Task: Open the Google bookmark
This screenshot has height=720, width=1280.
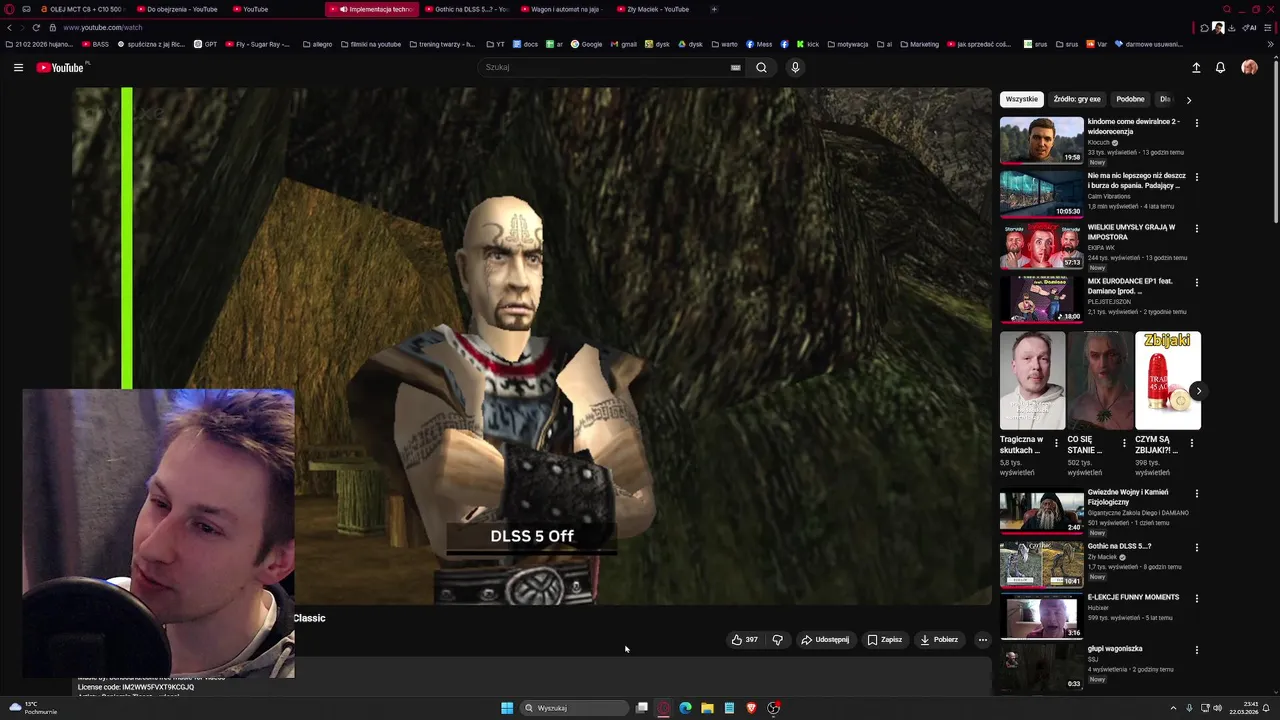Action: click(x=587, y=44)
